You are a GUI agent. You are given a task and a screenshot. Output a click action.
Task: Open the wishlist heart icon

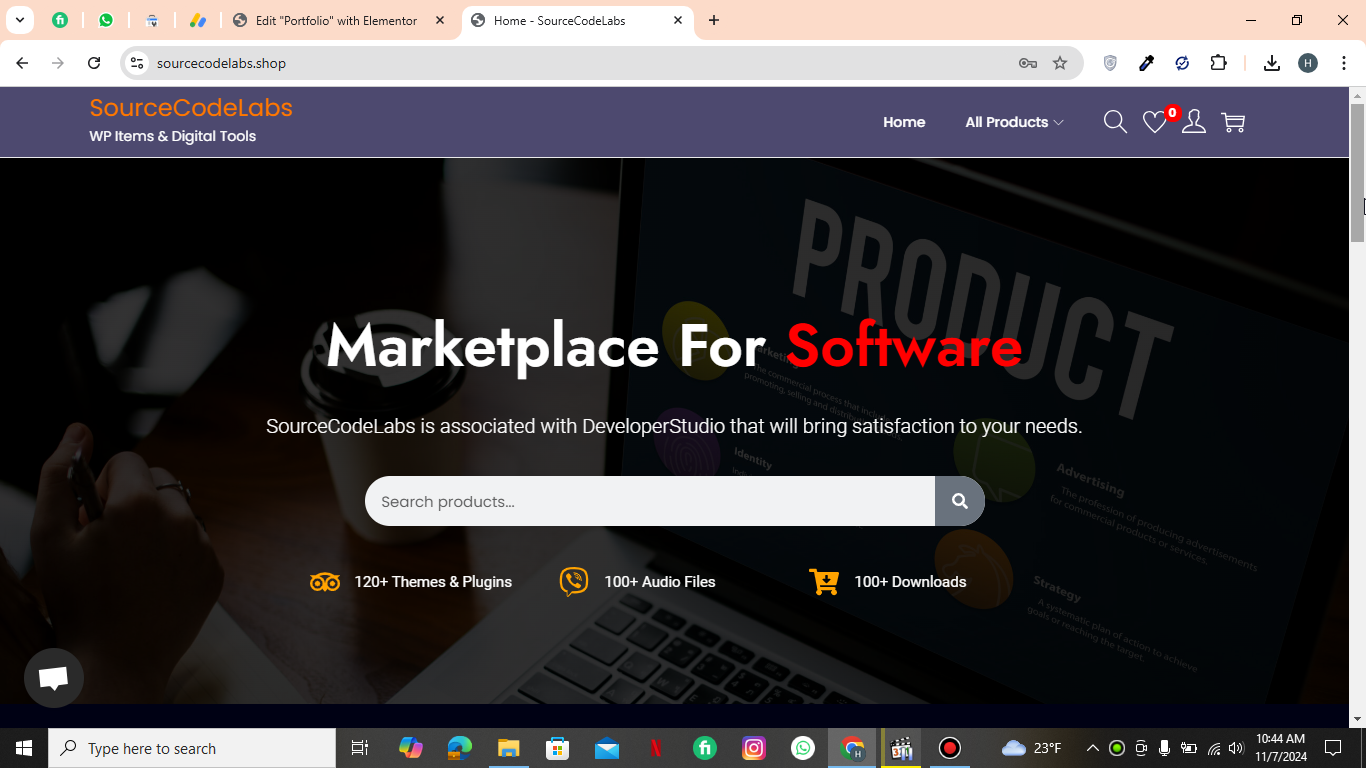[1155, 122]
